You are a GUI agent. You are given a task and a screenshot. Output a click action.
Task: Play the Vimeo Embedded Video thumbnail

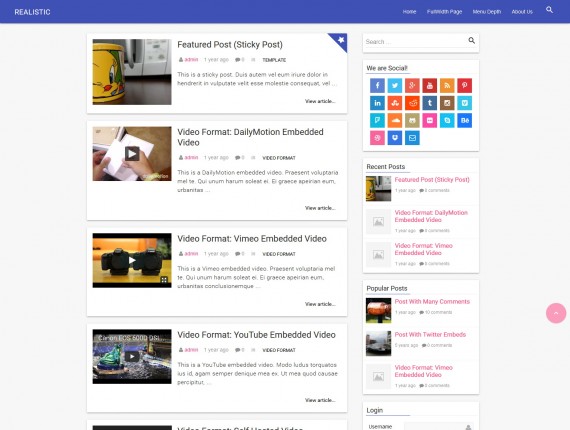click(x=132, y=260)
